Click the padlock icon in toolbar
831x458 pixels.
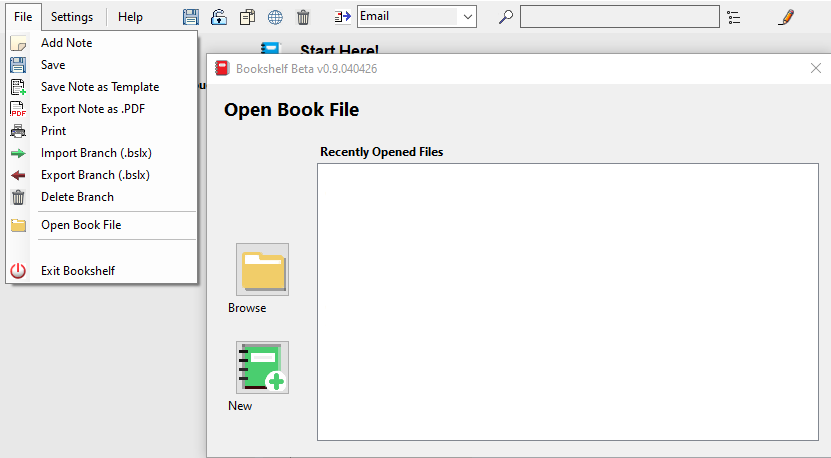[x=218, y=17]
